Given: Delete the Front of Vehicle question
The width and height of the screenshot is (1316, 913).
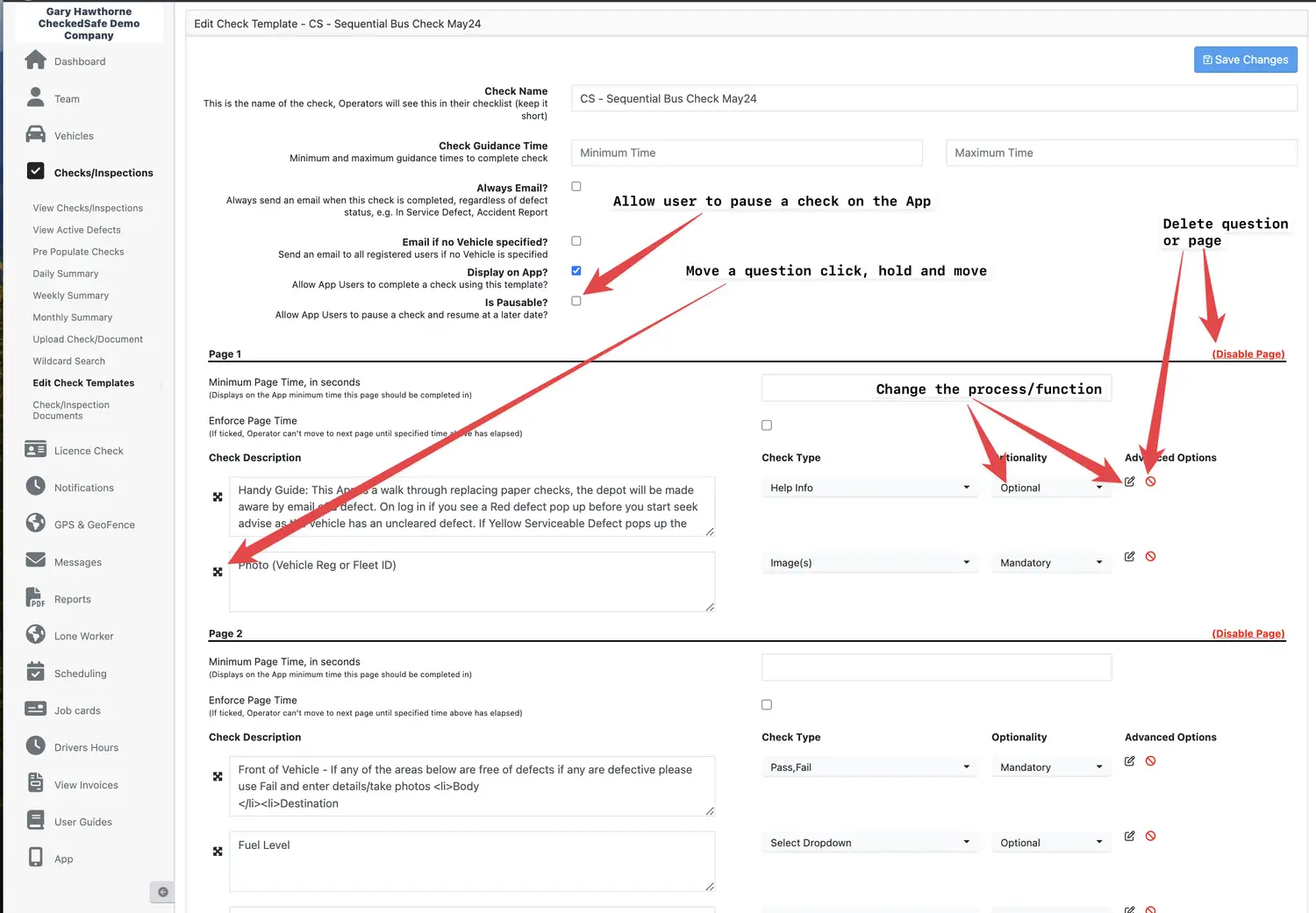Looking at the screenshot, I should (x=1150, y=761).
